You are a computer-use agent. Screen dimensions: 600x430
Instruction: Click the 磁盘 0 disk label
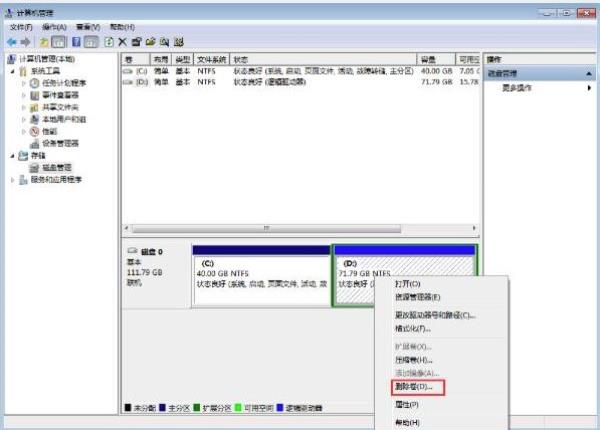[x=152, y=252]
